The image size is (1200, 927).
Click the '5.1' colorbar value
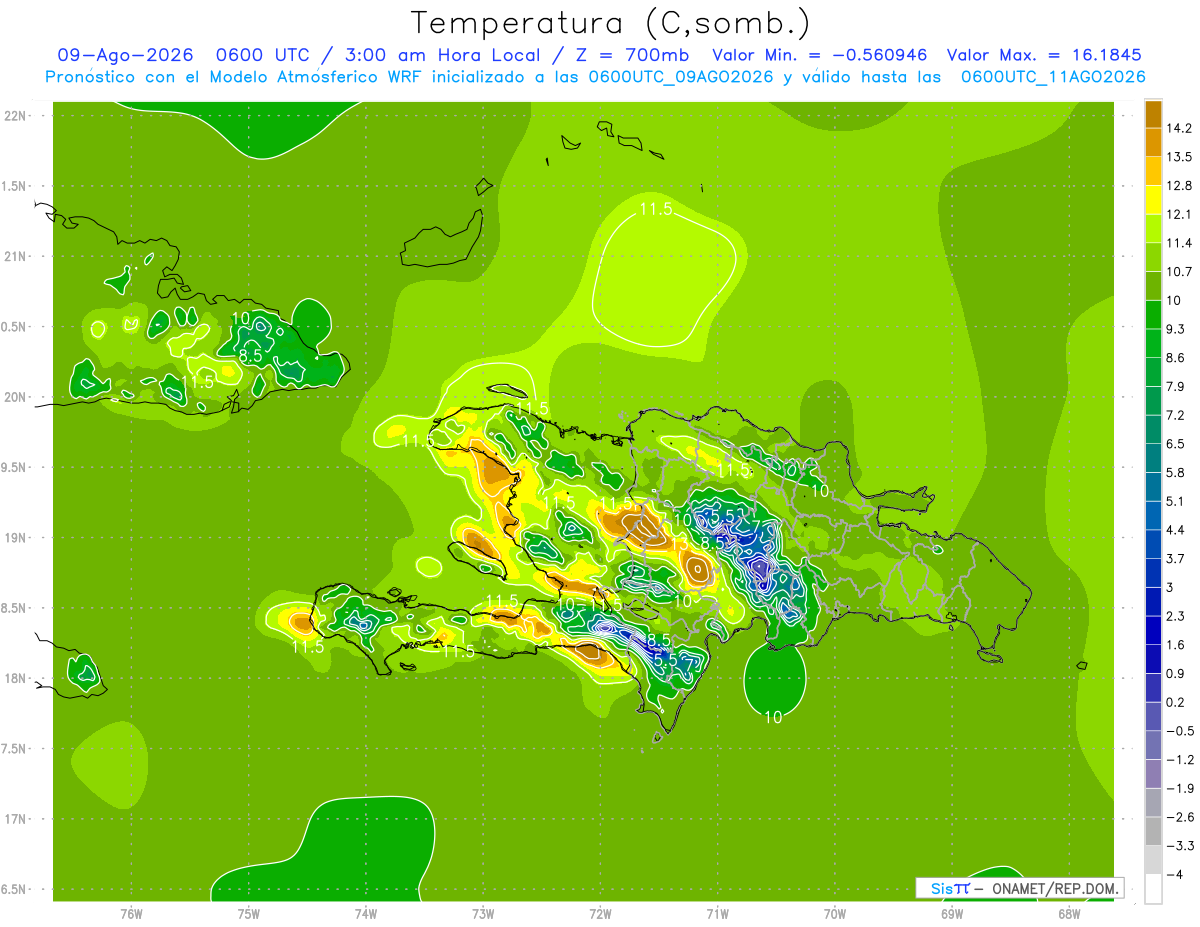pos(1176,501)
